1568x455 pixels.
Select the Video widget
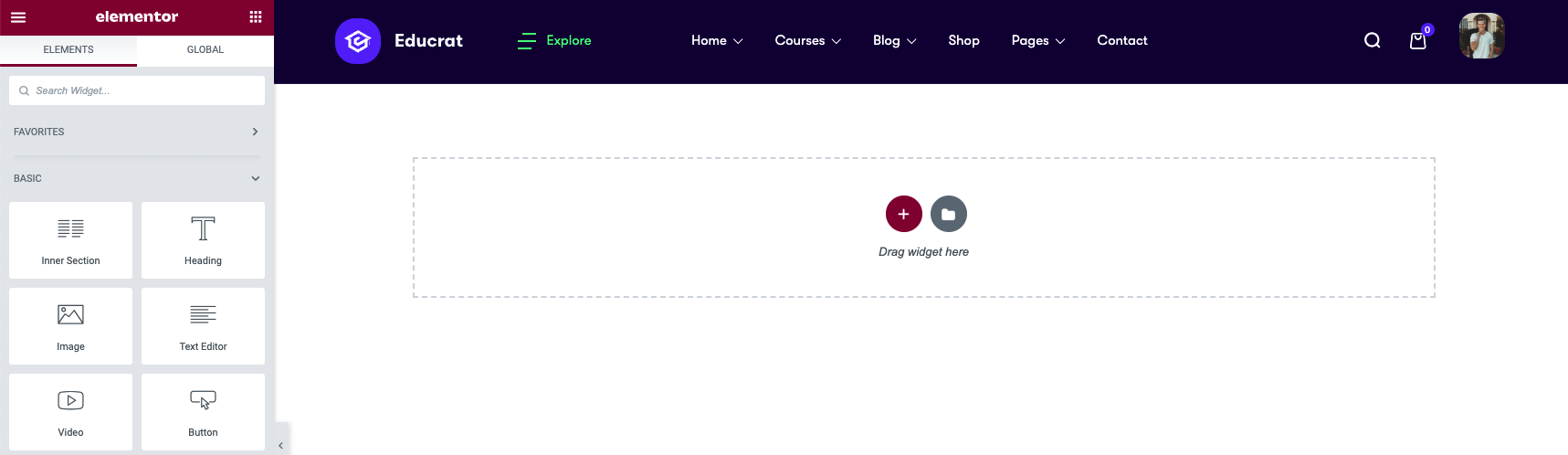(x=70, y=412)
